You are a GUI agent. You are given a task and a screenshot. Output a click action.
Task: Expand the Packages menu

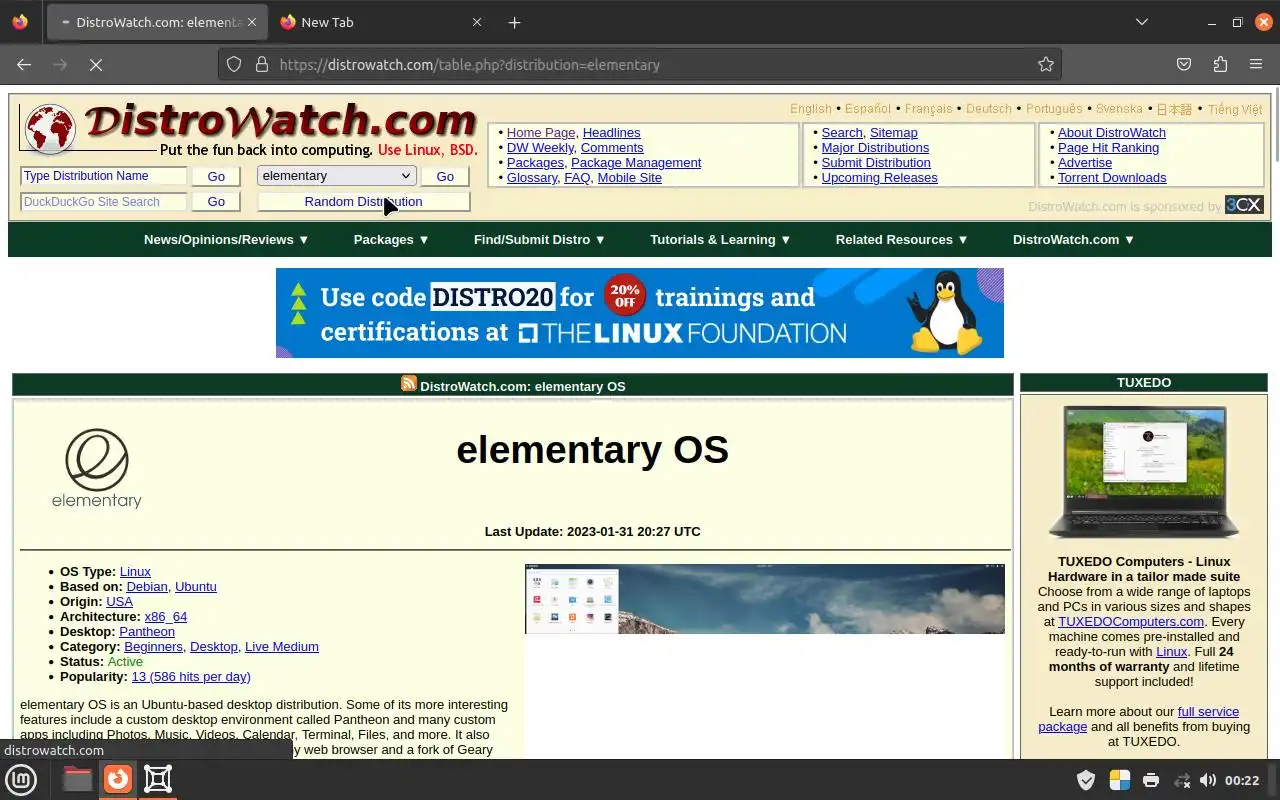(x=392, y=239)
